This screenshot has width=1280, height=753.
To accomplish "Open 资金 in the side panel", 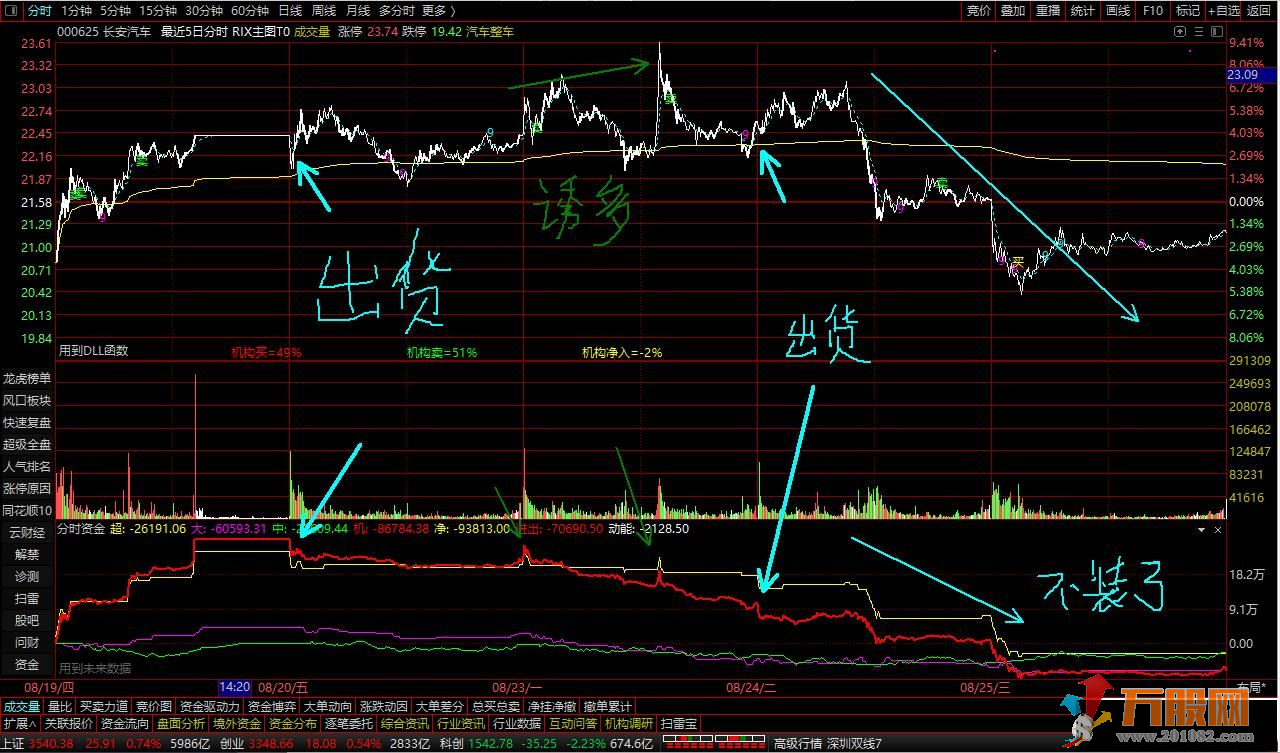I will 27,665.
